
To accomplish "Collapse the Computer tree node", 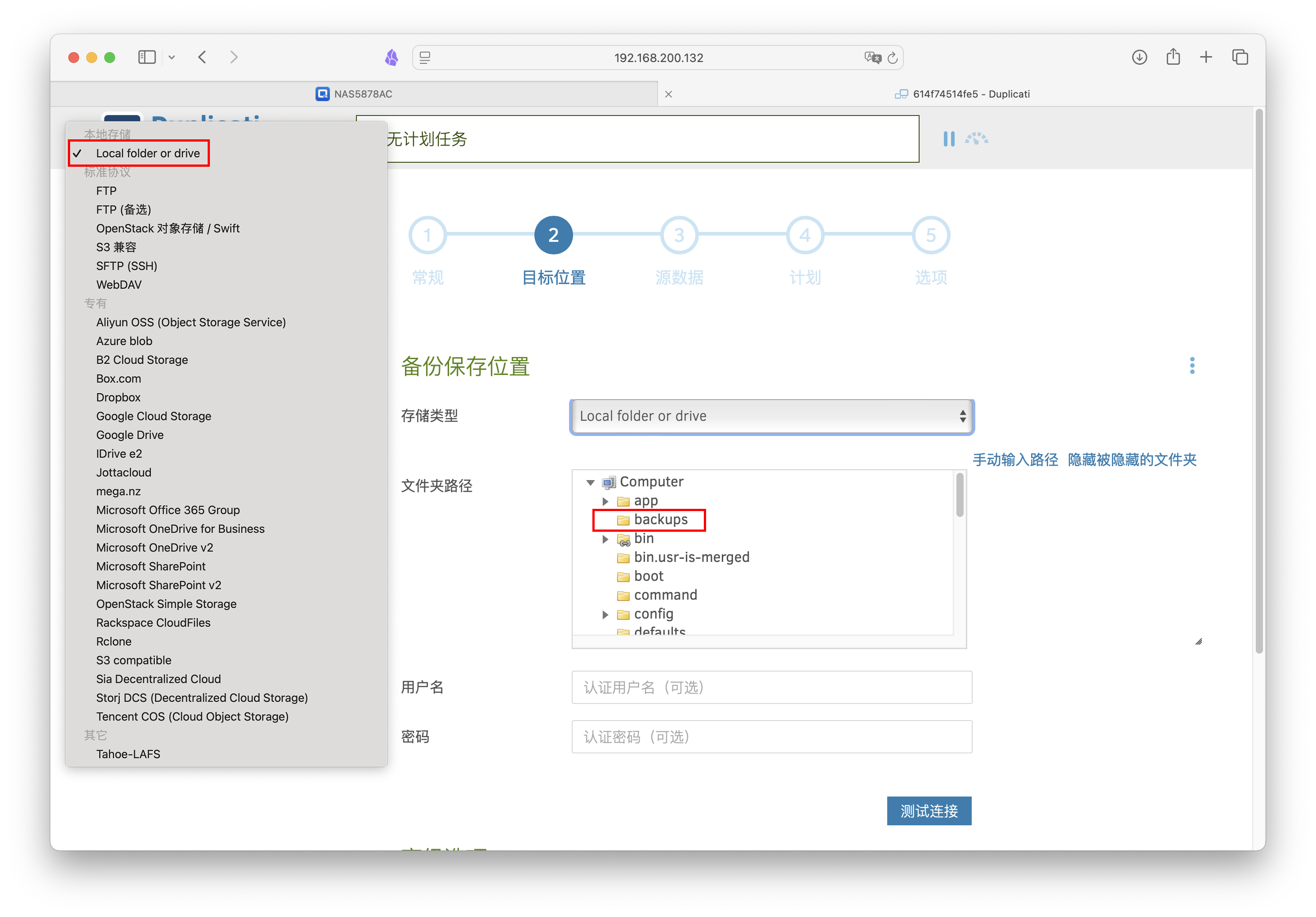I will click(591, 483).
